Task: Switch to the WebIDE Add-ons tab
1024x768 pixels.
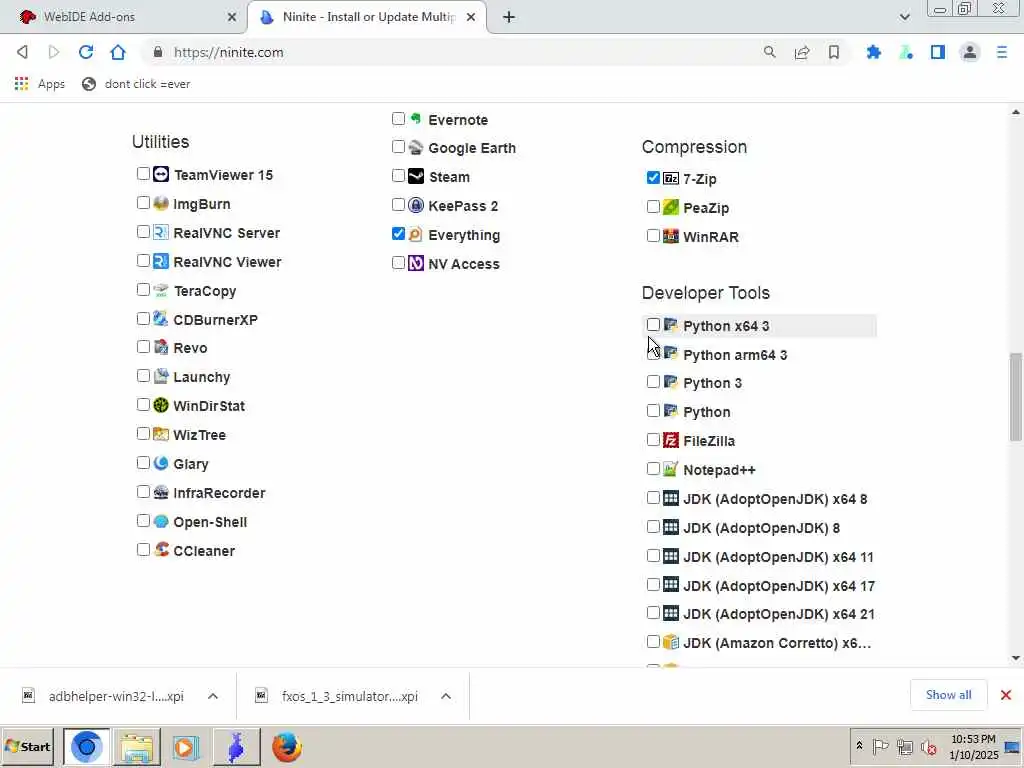Action: (x=123, y=17)
